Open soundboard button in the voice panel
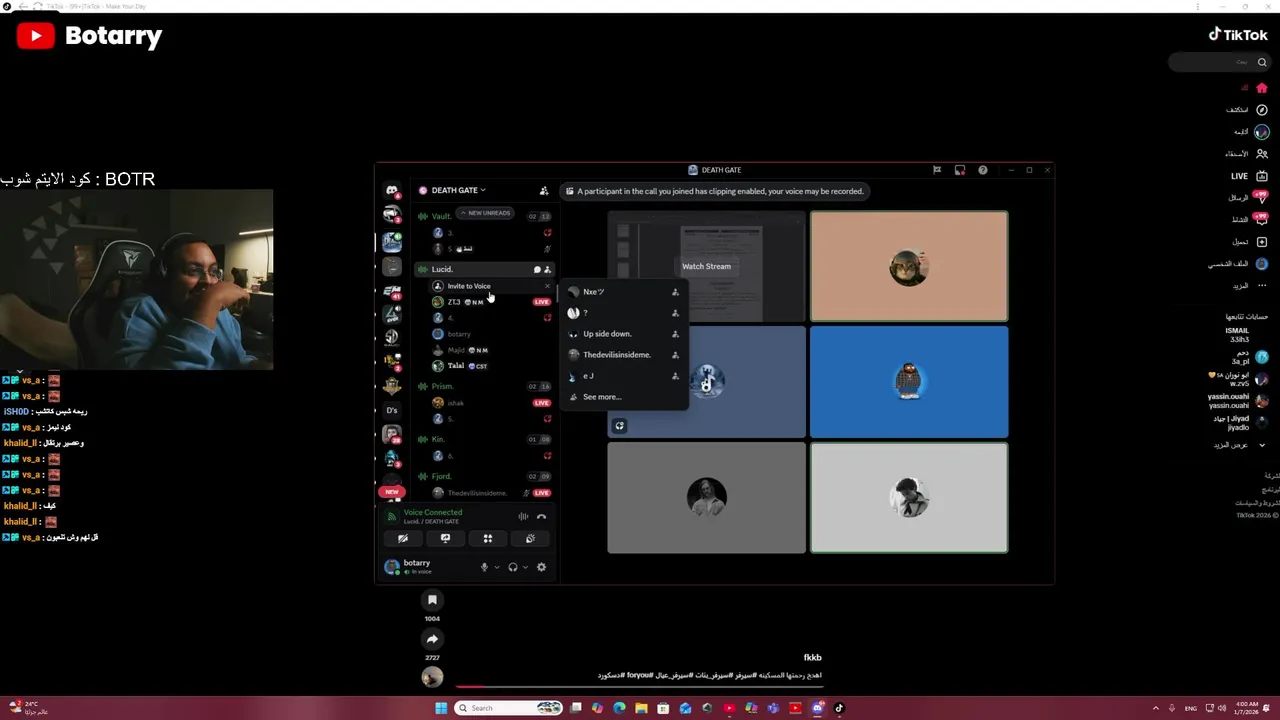1280x720 pixels. click(530, 538)
